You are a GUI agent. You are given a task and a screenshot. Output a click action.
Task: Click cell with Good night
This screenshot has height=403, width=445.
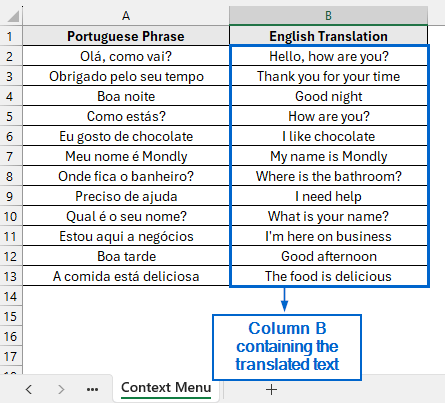tap(329, 96)
